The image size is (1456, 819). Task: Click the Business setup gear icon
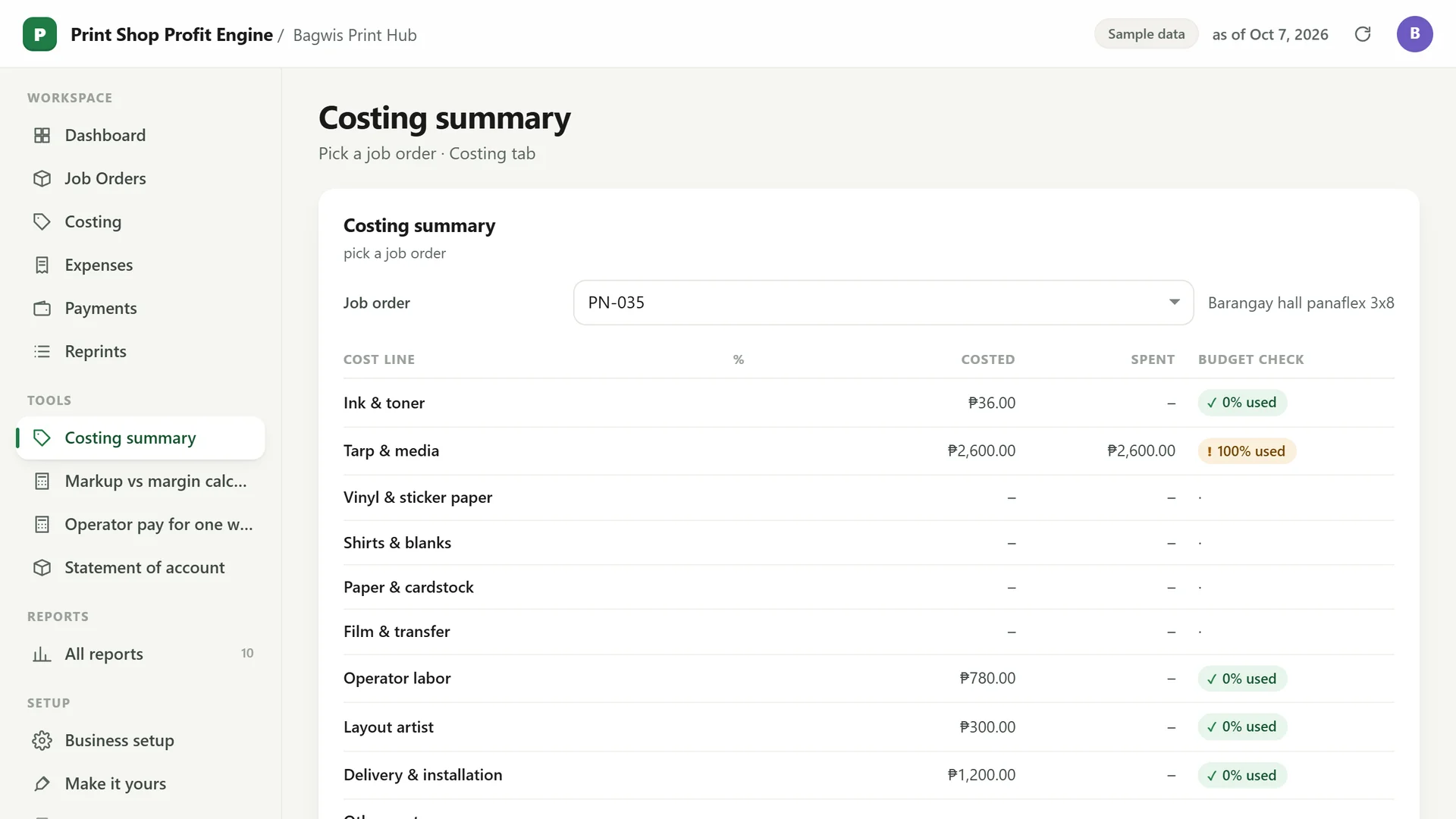(42, 740)
